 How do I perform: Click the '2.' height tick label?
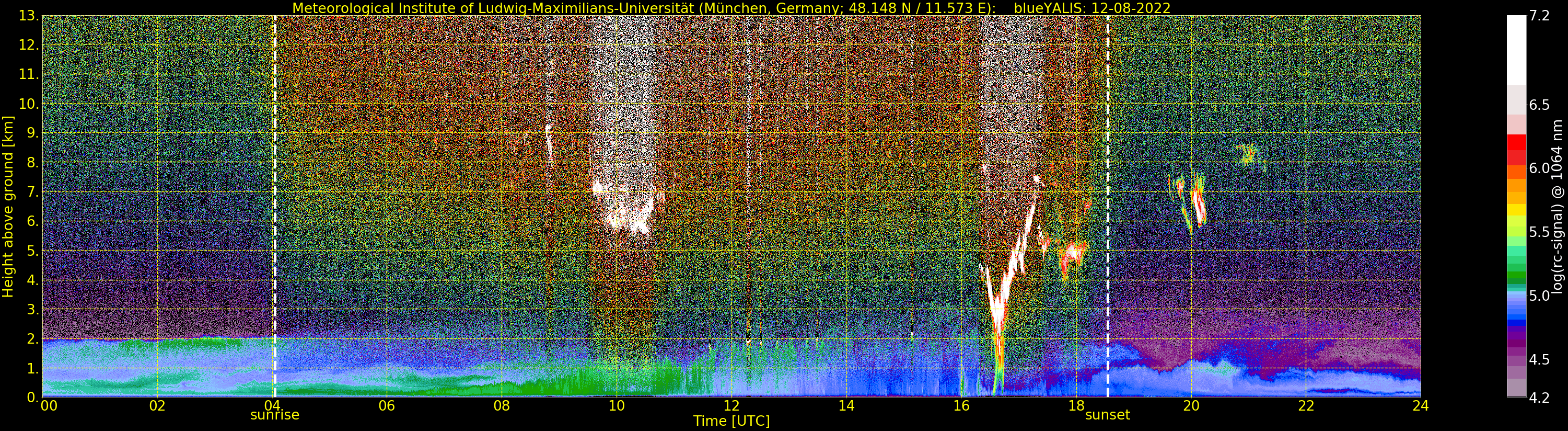coord(32,338)
